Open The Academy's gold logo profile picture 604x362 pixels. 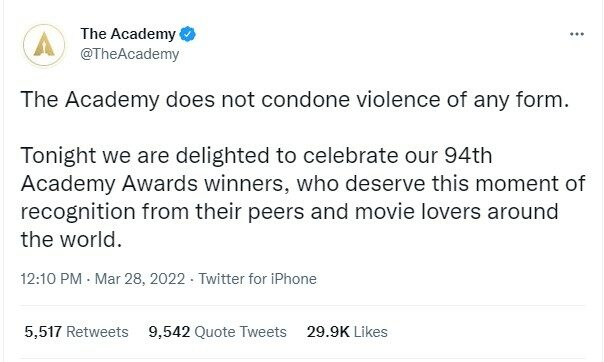pos(44,45)
